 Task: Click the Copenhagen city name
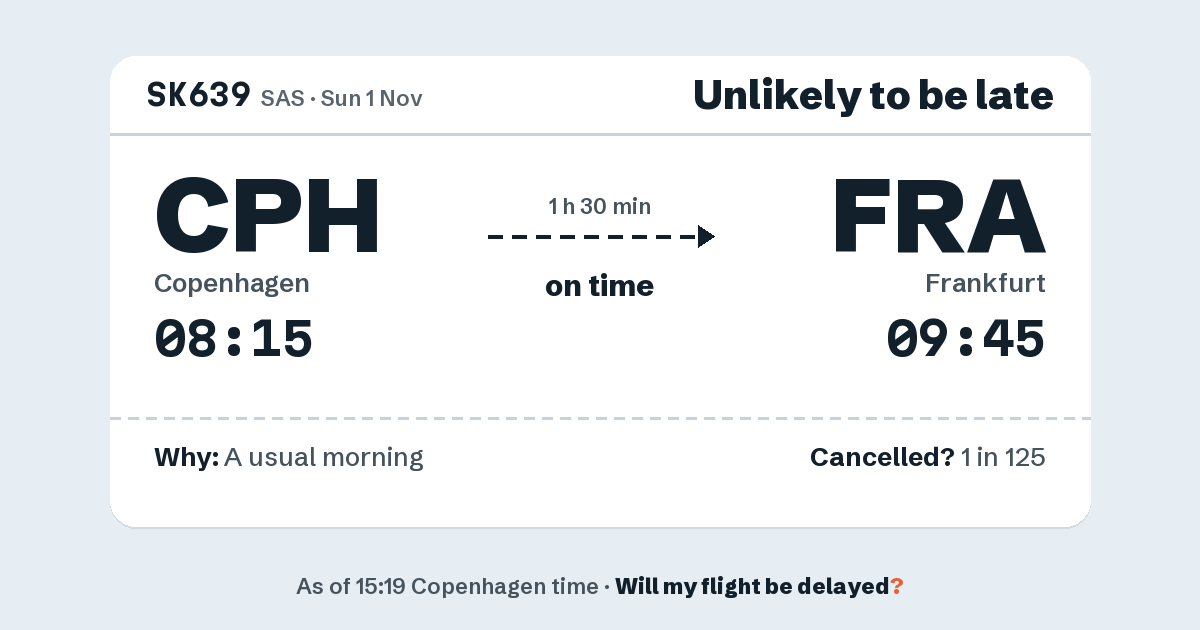tap(232, 284)
